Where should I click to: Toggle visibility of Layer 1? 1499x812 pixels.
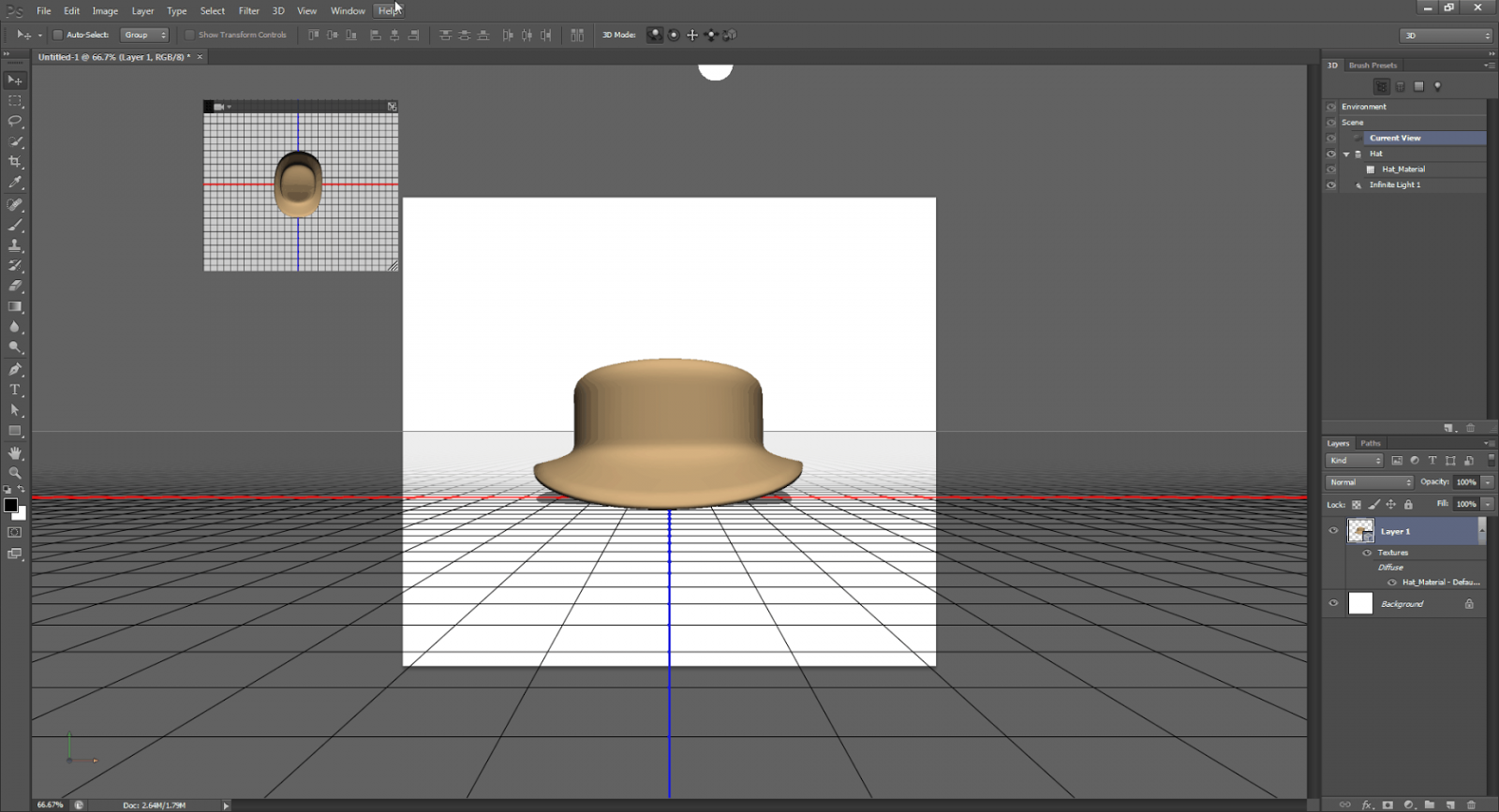click(x=1333, y=531)
